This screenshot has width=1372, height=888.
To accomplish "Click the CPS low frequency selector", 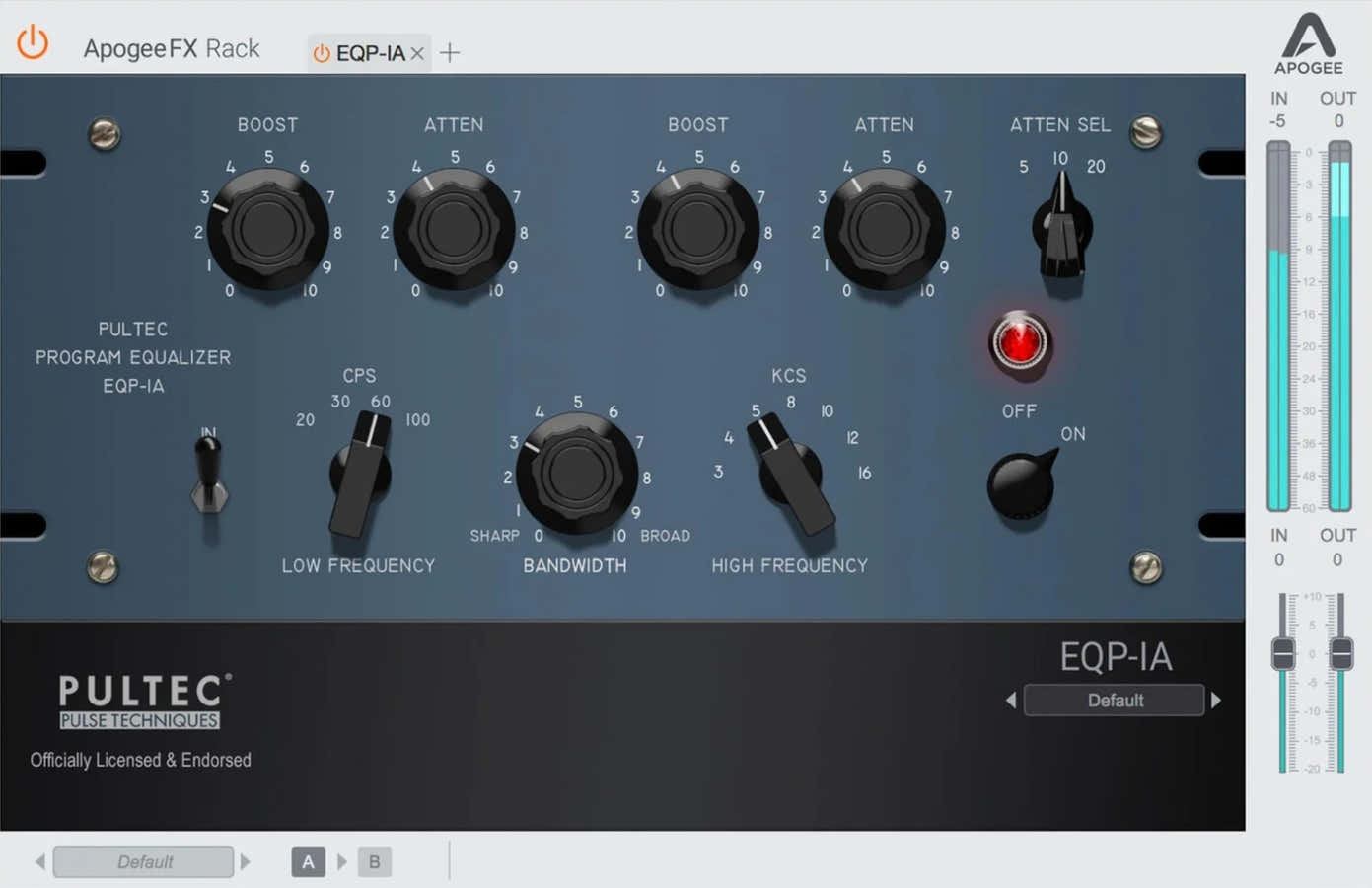I will click(x=360, y=476).
